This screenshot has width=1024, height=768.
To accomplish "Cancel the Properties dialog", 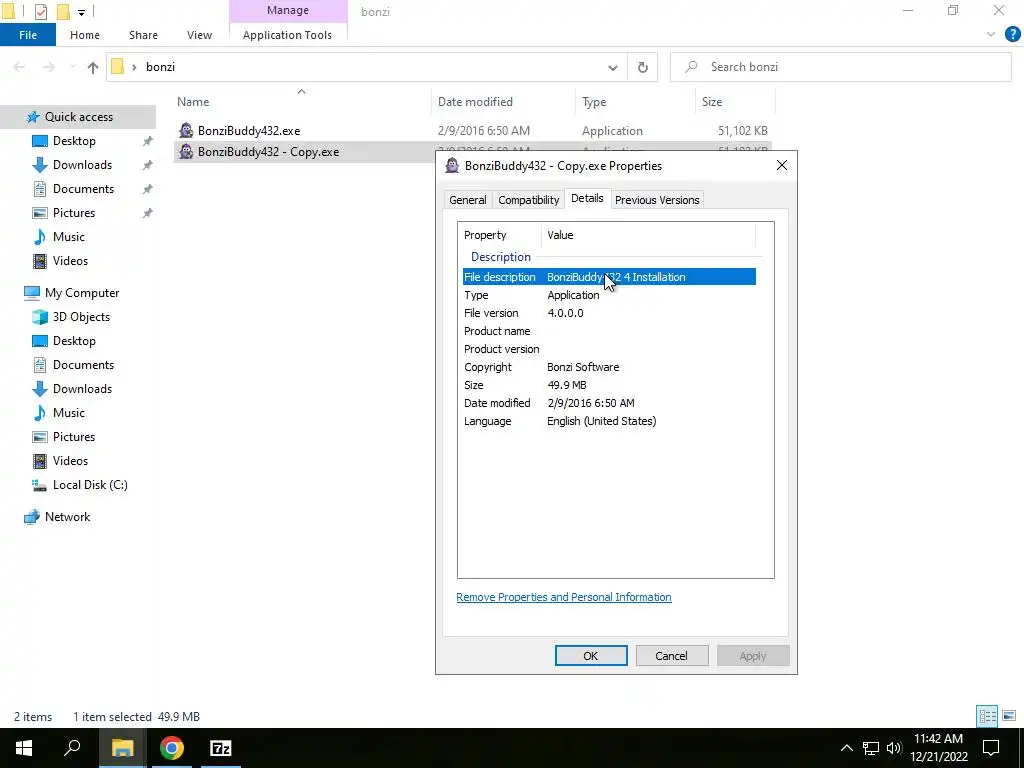I will tap(671, 656).
